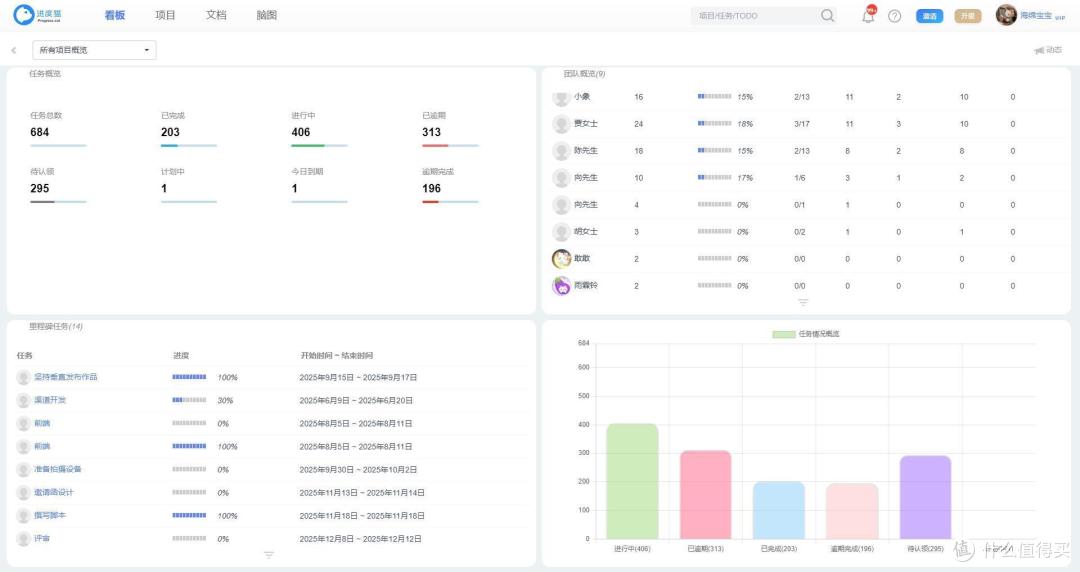The height and width of the screenshot is (572, 1080).
Task: Click avatar beside milestone 渠道开发
Action: 23,400
